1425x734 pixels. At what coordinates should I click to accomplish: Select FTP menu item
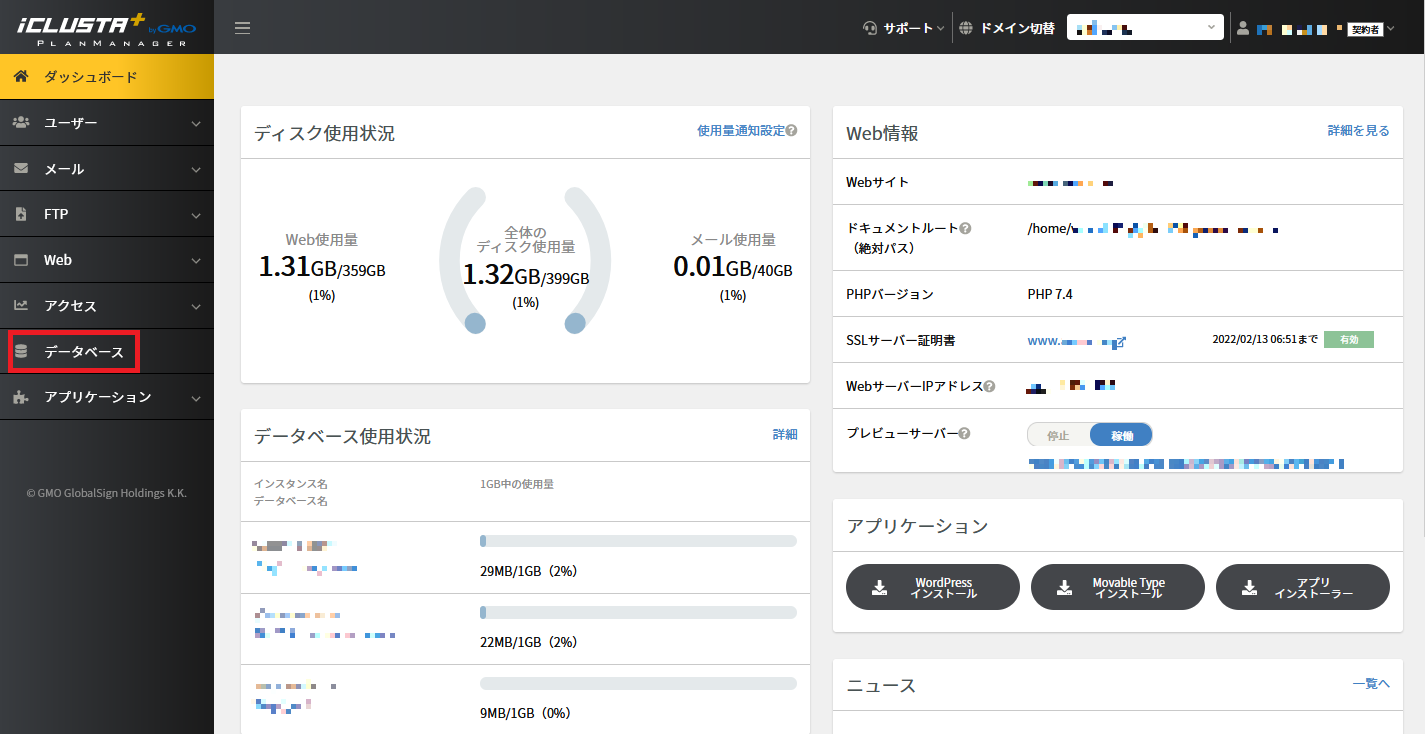click(107, 214)
